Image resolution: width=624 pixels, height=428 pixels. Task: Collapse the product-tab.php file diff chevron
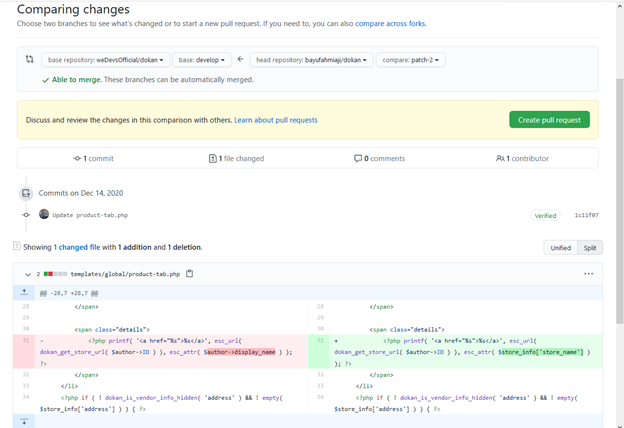pyautogui.click(x=28, y=274)
